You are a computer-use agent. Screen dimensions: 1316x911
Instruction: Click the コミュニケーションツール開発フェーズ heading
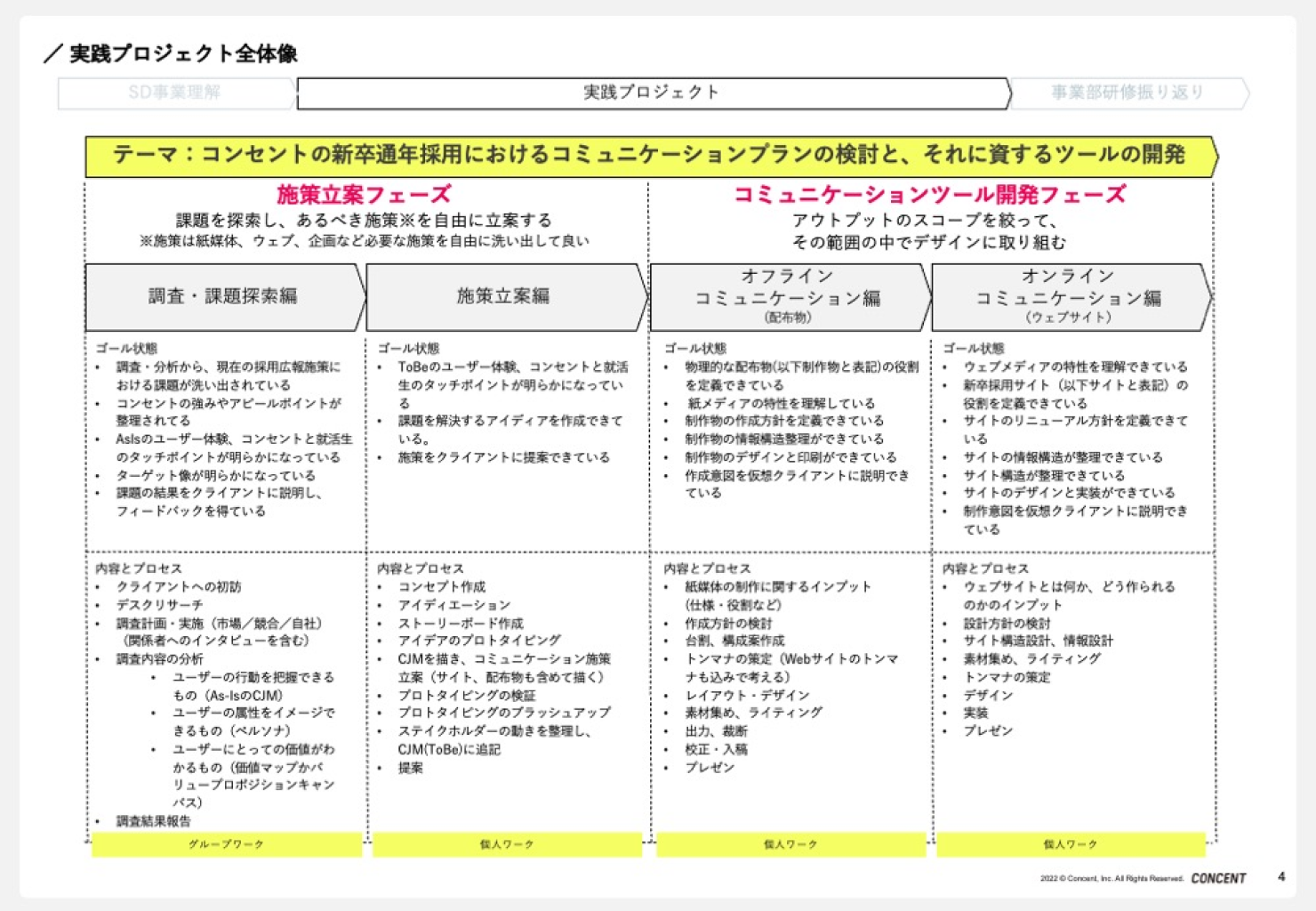[x=929, y=194]
